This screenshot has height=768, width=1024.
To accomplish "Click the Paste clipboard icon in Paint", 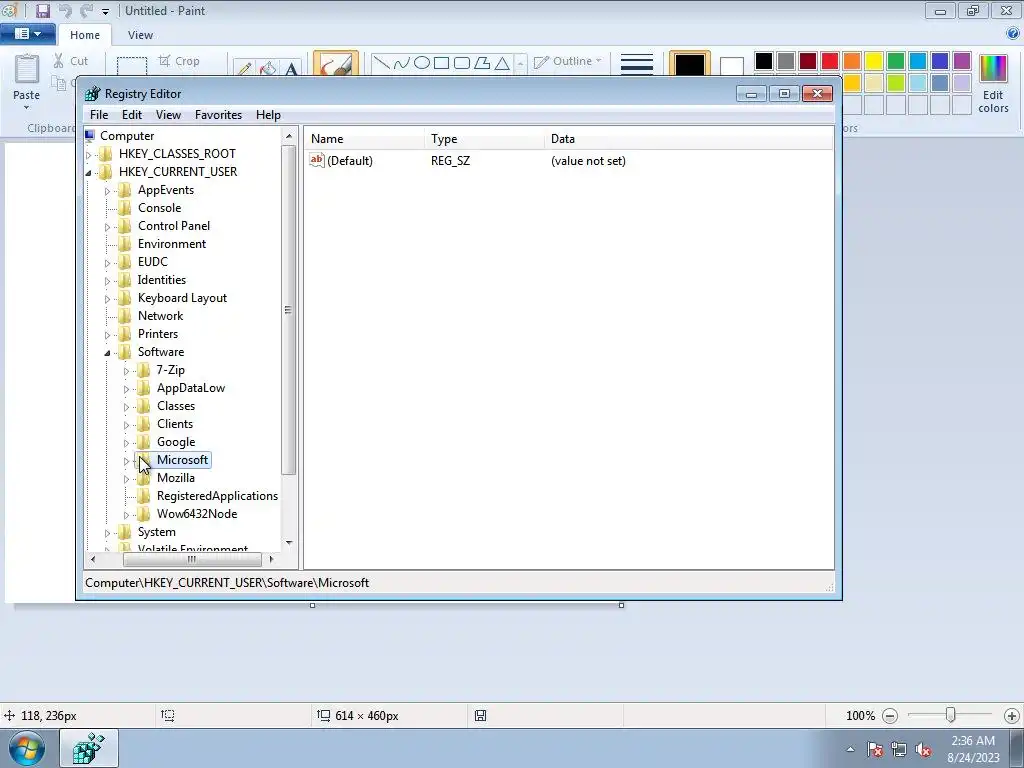I will pyautogui.click(x=27, y=69).
